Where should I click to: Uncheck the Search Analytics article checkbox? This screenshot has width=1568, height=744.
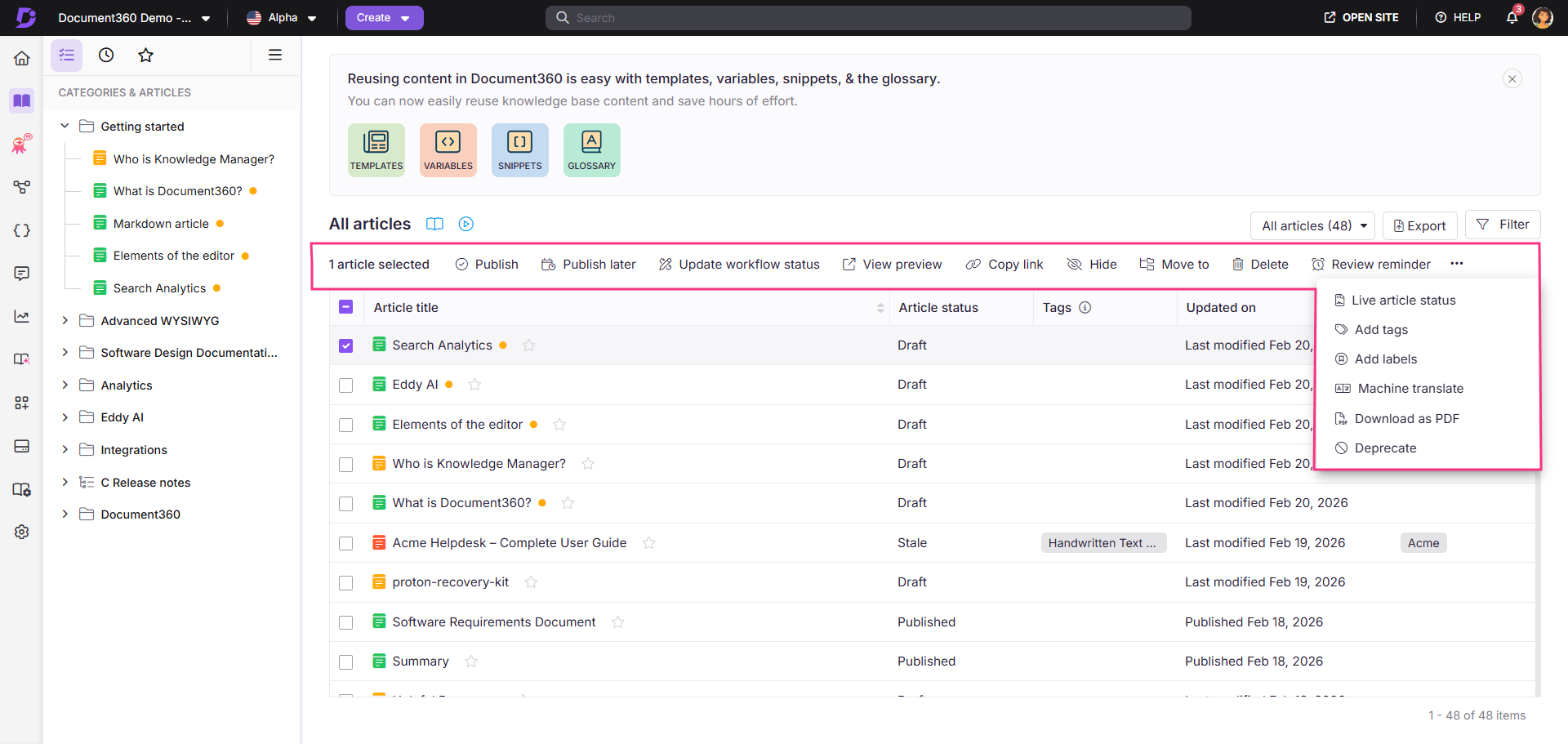(345, 345)
